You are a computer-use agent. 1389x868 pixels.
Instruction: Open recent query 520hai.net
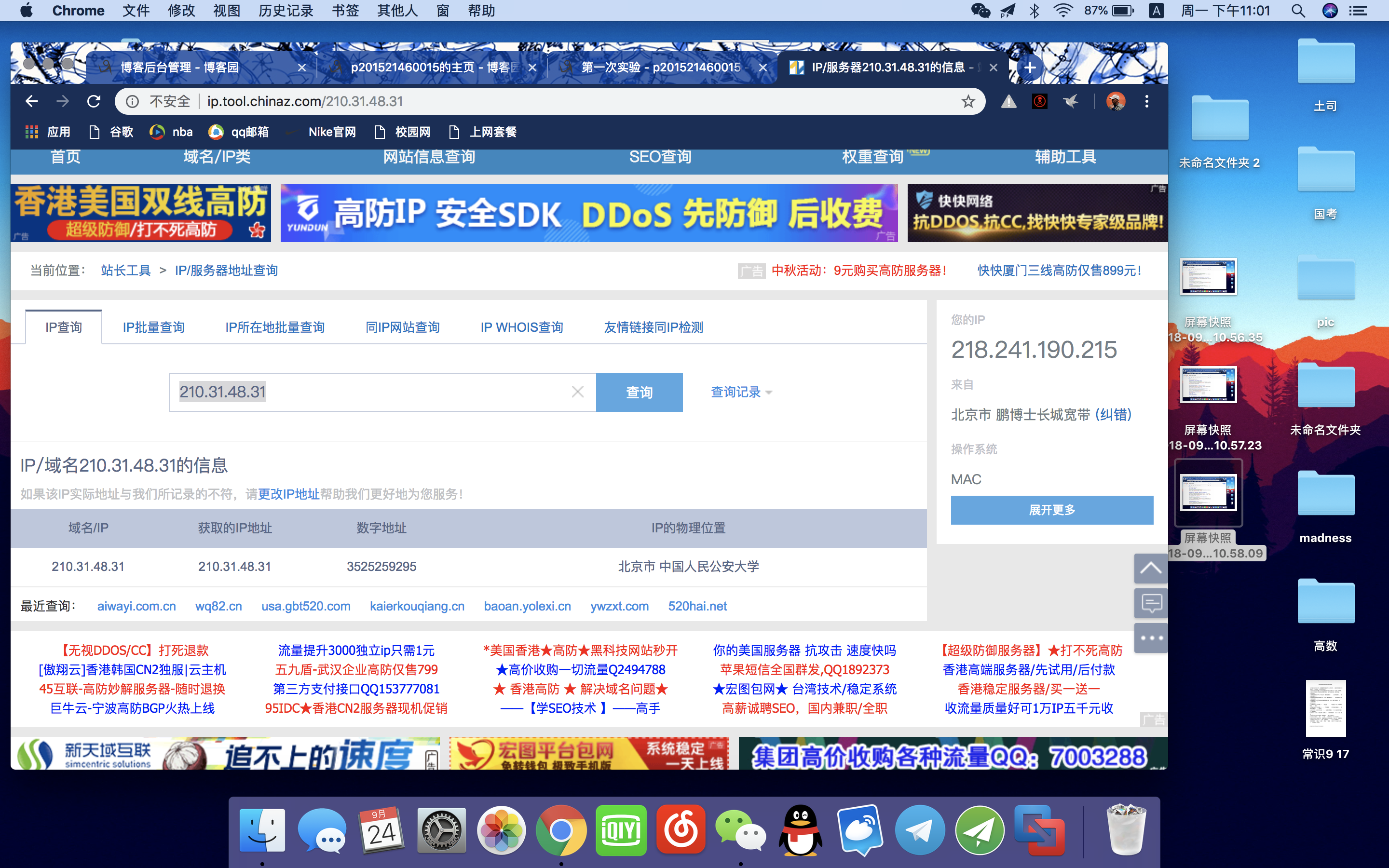click(697, 606)
